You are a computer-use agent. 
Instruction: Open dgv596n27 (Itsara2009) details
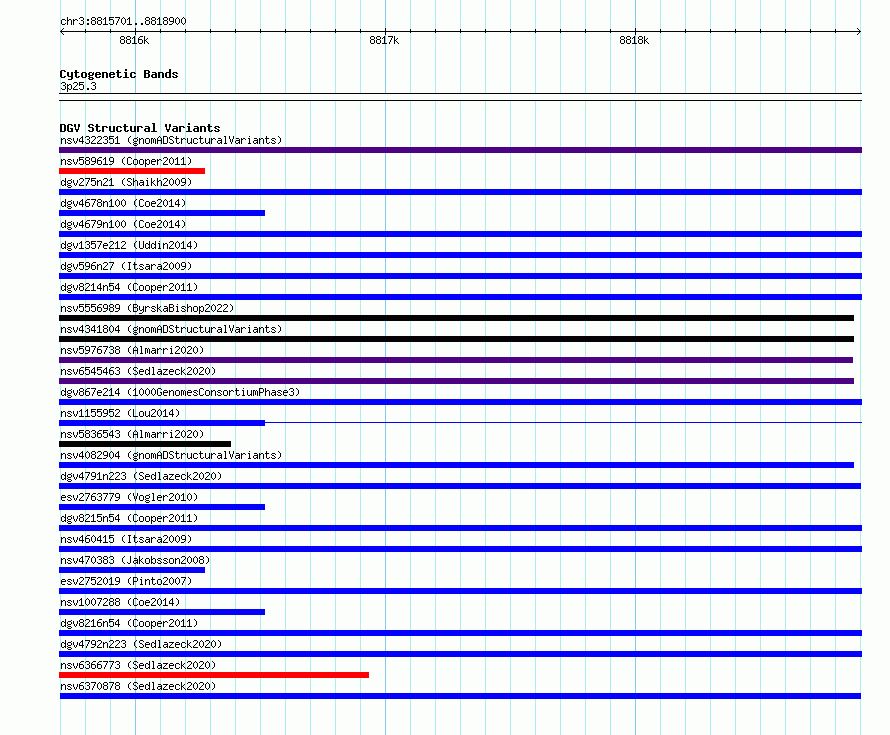tap(126, 266)
